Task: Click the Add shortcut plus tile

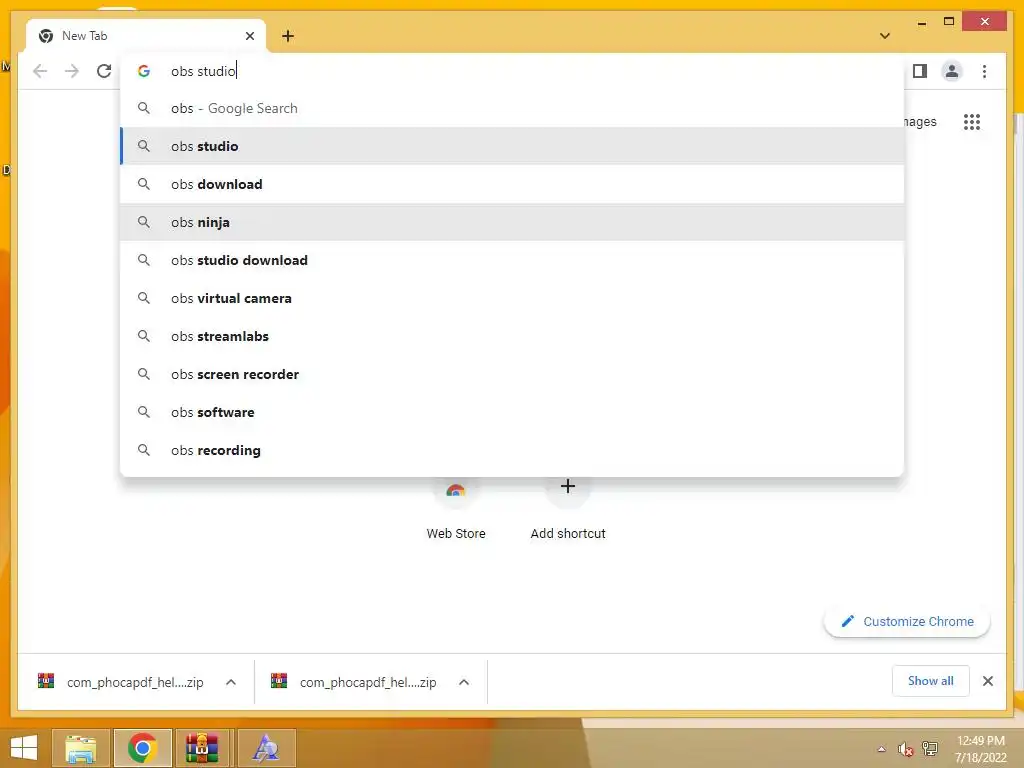Action: 568,509
